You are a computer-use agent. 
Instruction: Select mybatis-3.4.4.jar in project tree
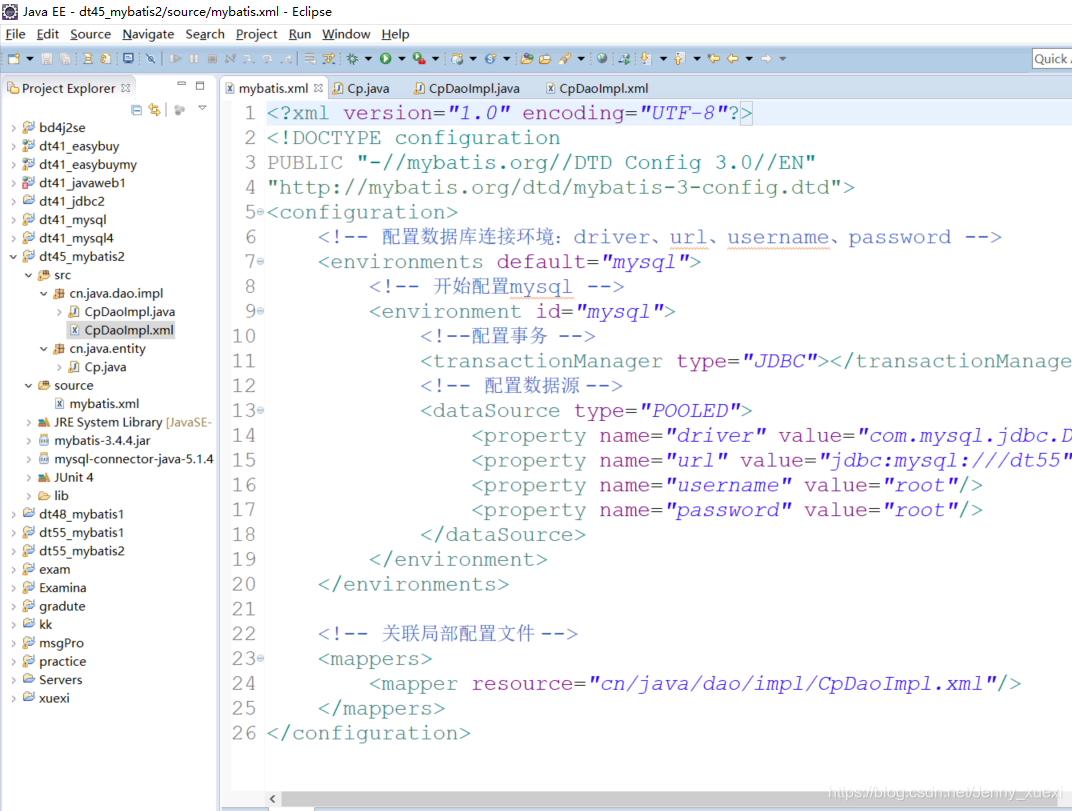pyautogui.click(x=94, y=441)
